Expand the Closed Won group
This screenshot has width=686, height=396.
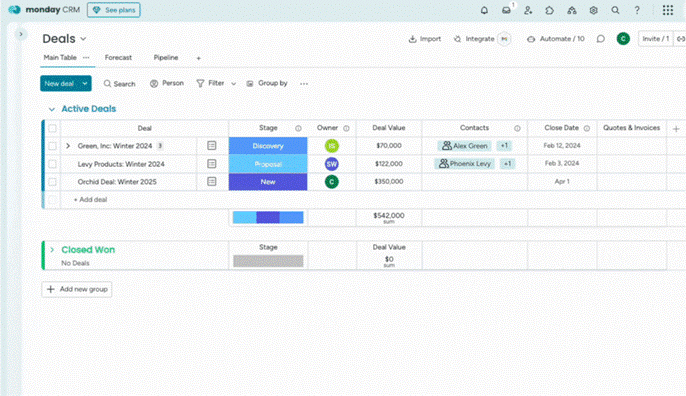point(52,249)
